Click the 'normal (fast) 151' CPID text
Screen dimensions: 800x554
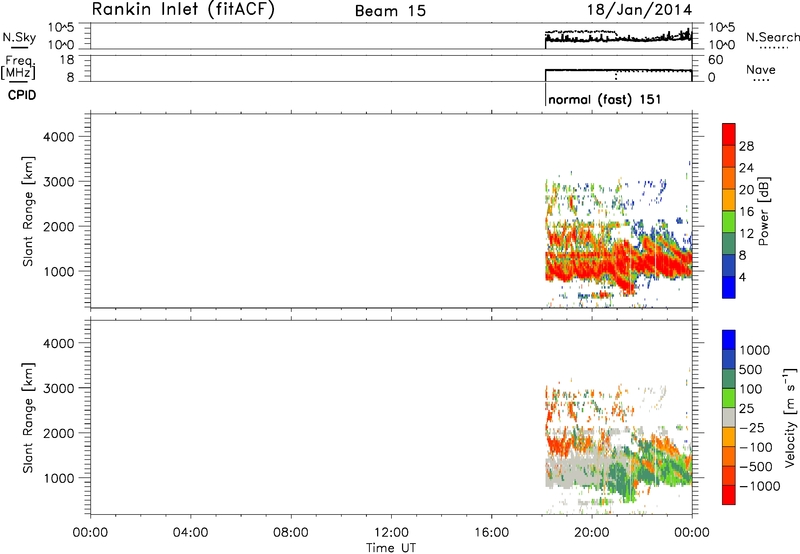pyautogui.click(x=605, y=99)
